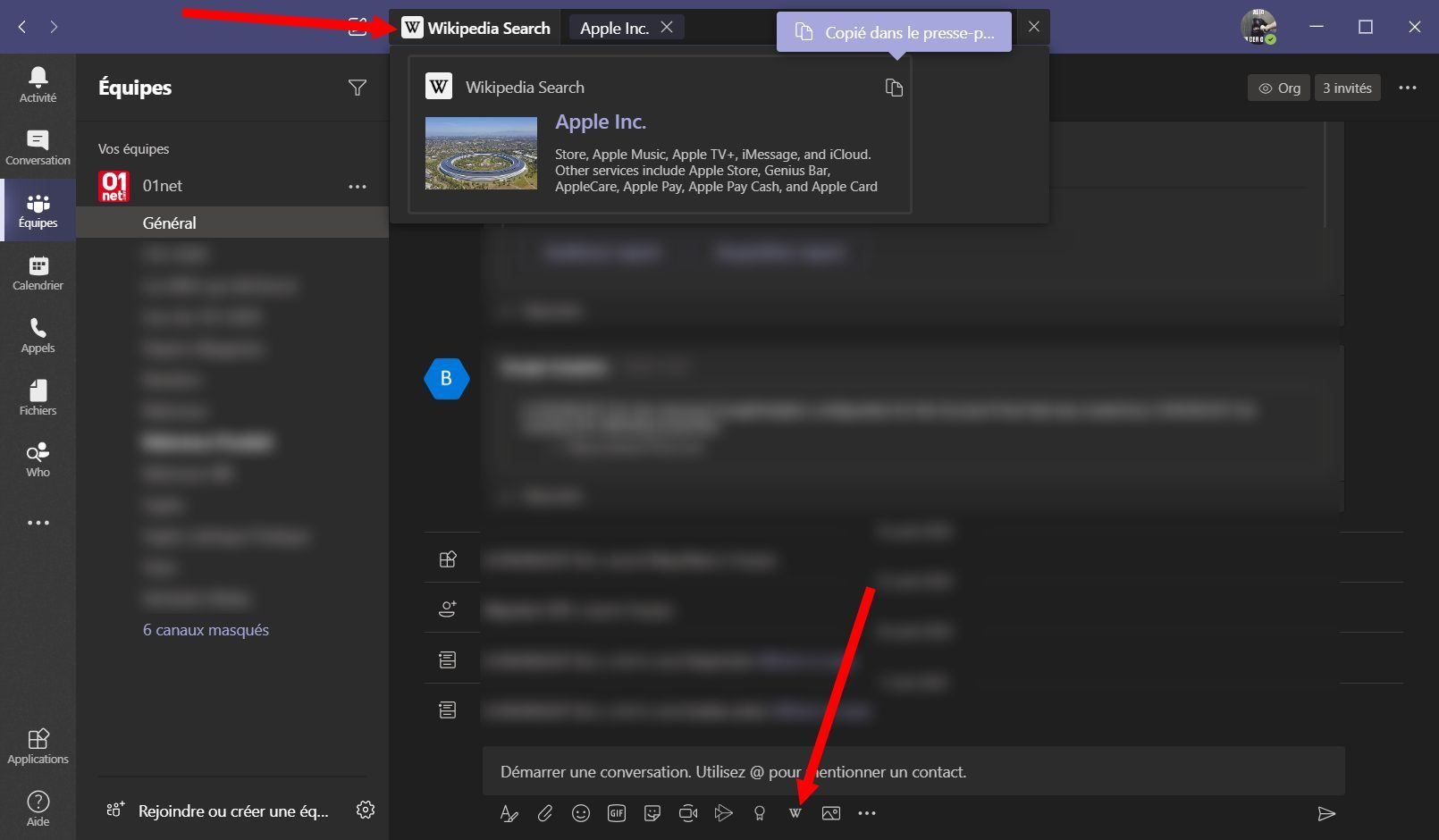Open the Praise badge extension

760,813
